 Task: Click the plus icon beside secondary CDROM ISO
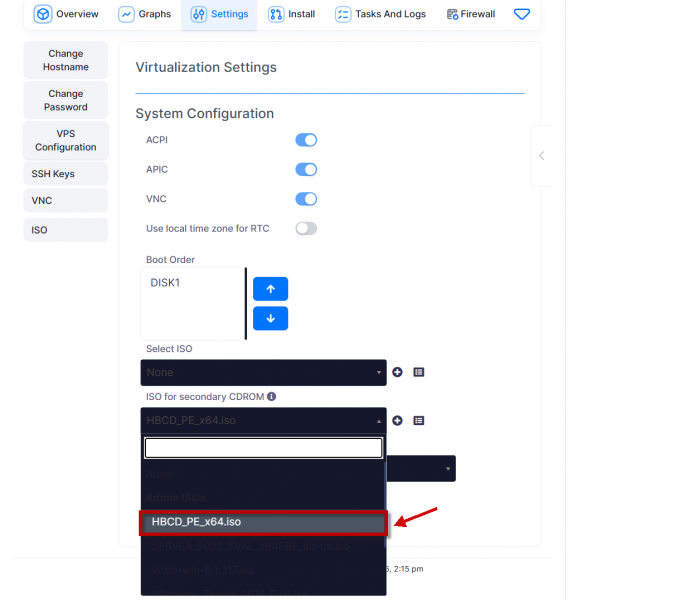397,420
